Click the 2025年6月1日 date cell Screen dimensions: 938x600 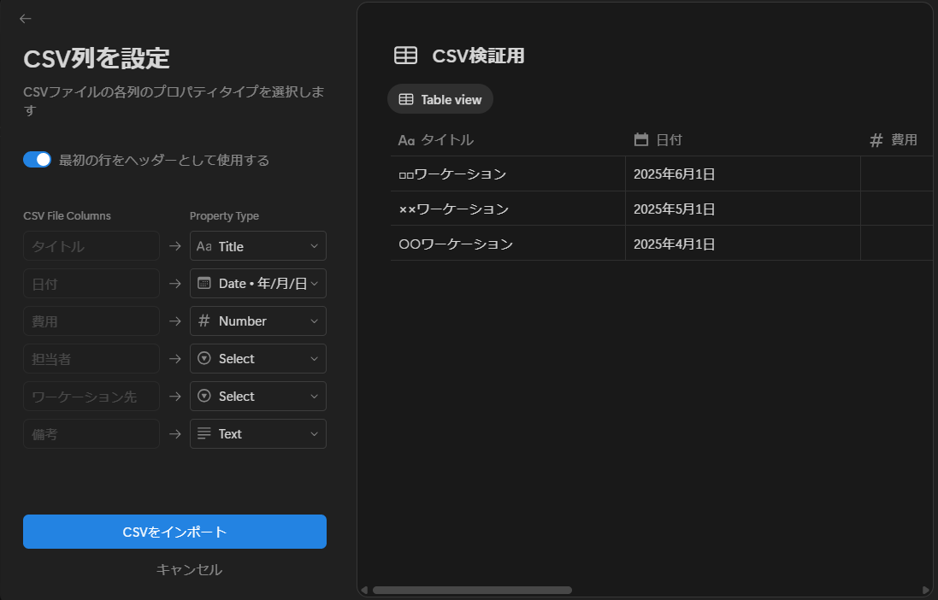[x=743, y=174]
